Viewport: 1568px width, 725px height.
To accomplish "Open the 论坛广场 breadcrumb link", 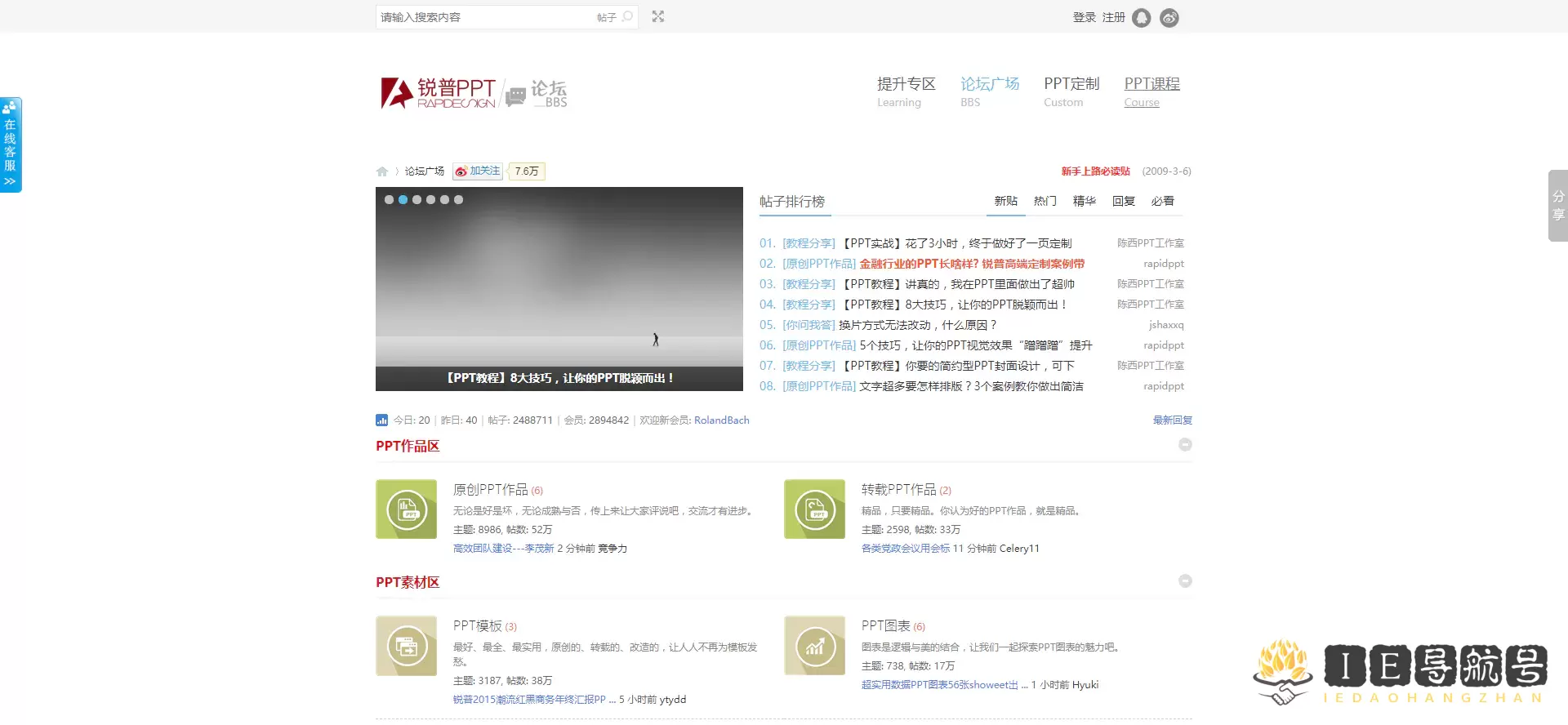I will [x=425, y=171].
